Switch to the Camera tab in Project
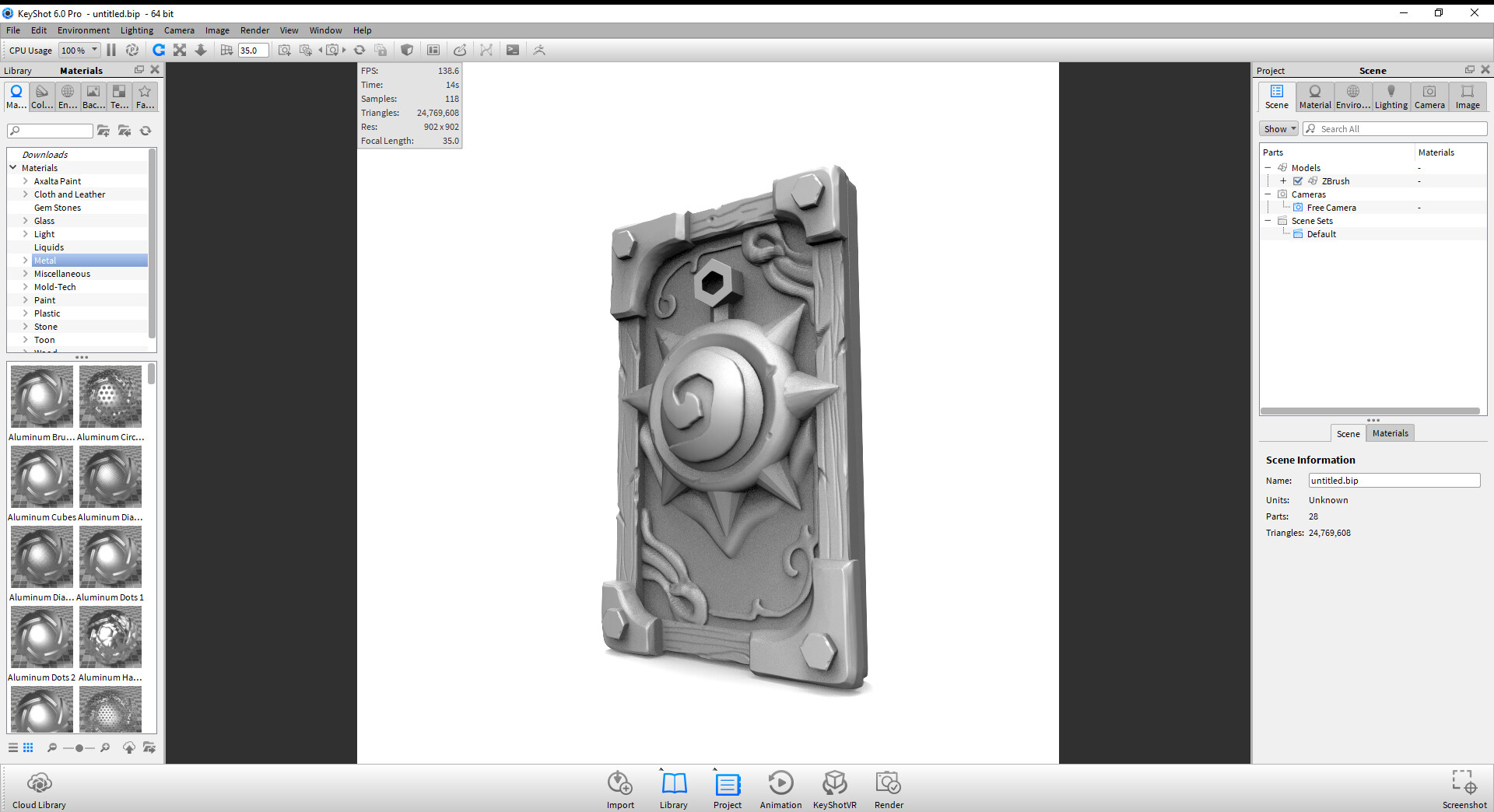This screenshot has width=1494, height=812. click(1429, 97)
